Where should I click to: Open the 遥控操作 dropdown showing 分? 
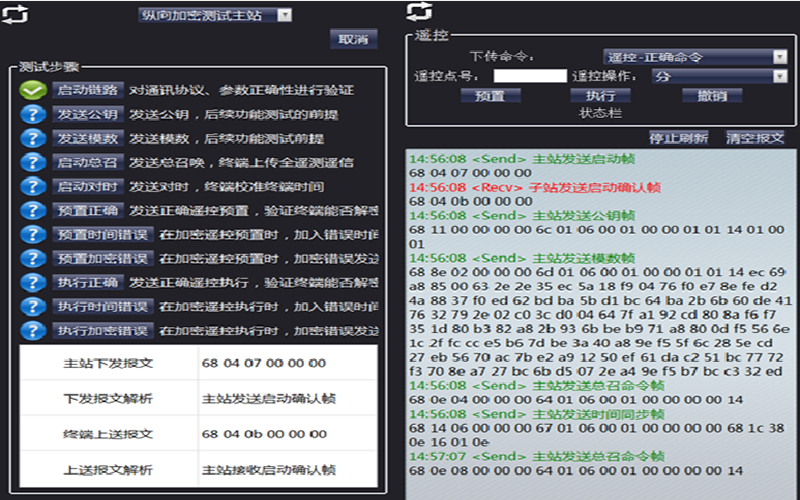click(x=718, y=76)
